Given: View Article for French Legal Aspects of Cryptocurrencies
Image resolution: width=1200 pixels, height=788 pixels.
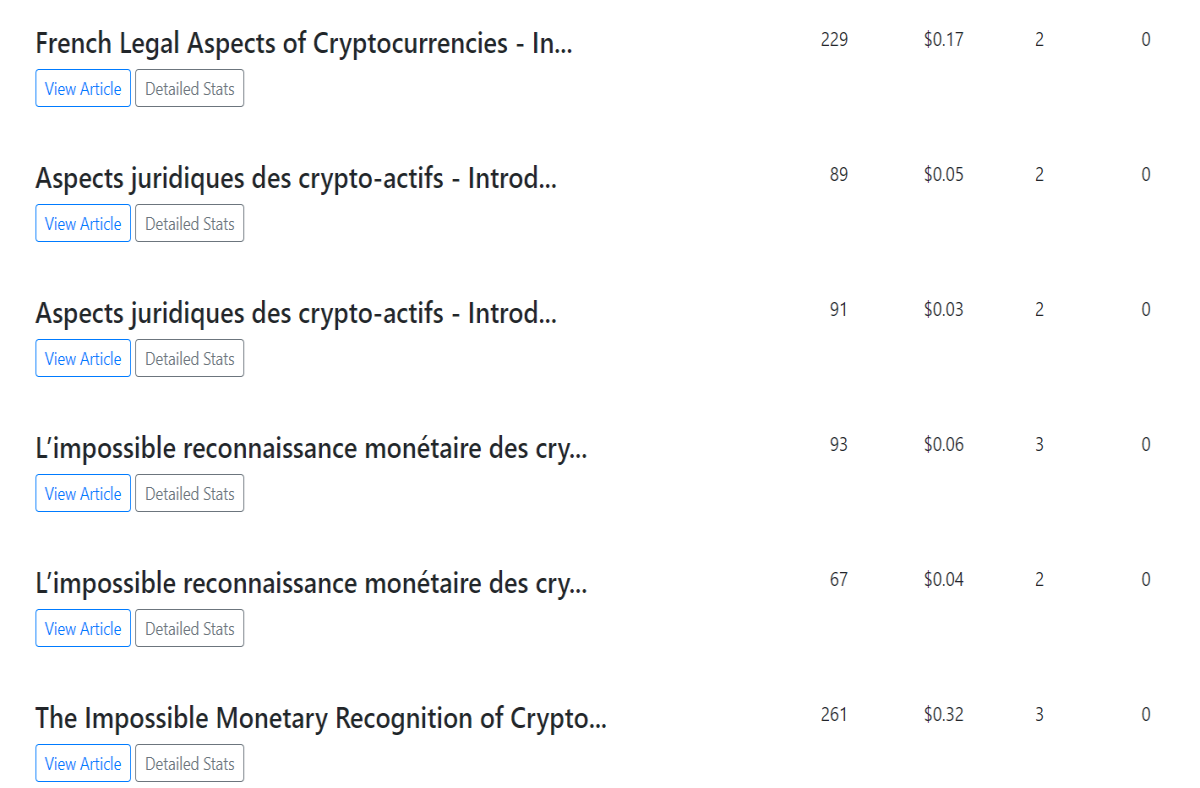Looking at the screenshot, I should click(83, 88).
